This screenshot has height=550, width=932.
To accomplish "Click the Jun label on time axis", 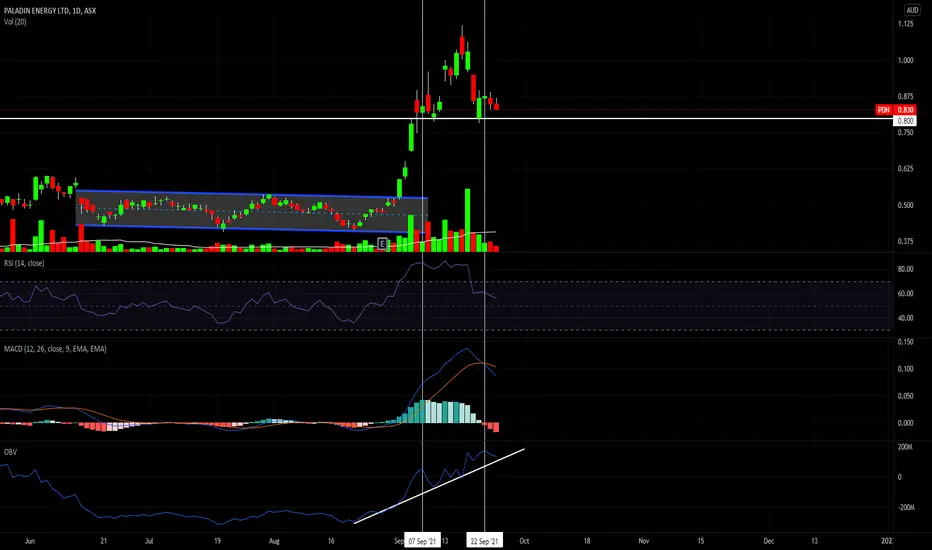I will point(30,541).
